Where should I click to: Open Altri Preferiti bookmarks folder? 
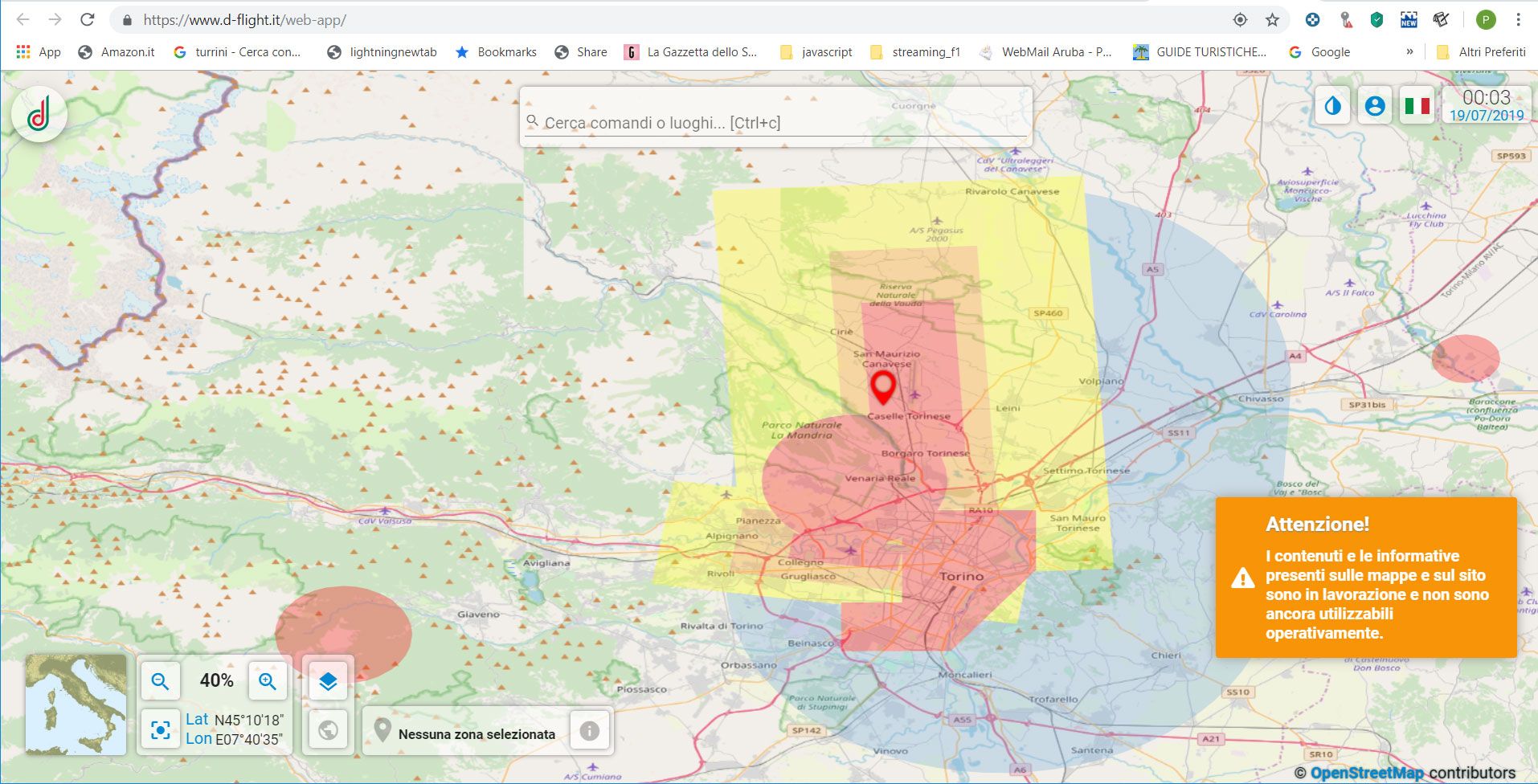pyautogui.click(x=1483, y=51)
